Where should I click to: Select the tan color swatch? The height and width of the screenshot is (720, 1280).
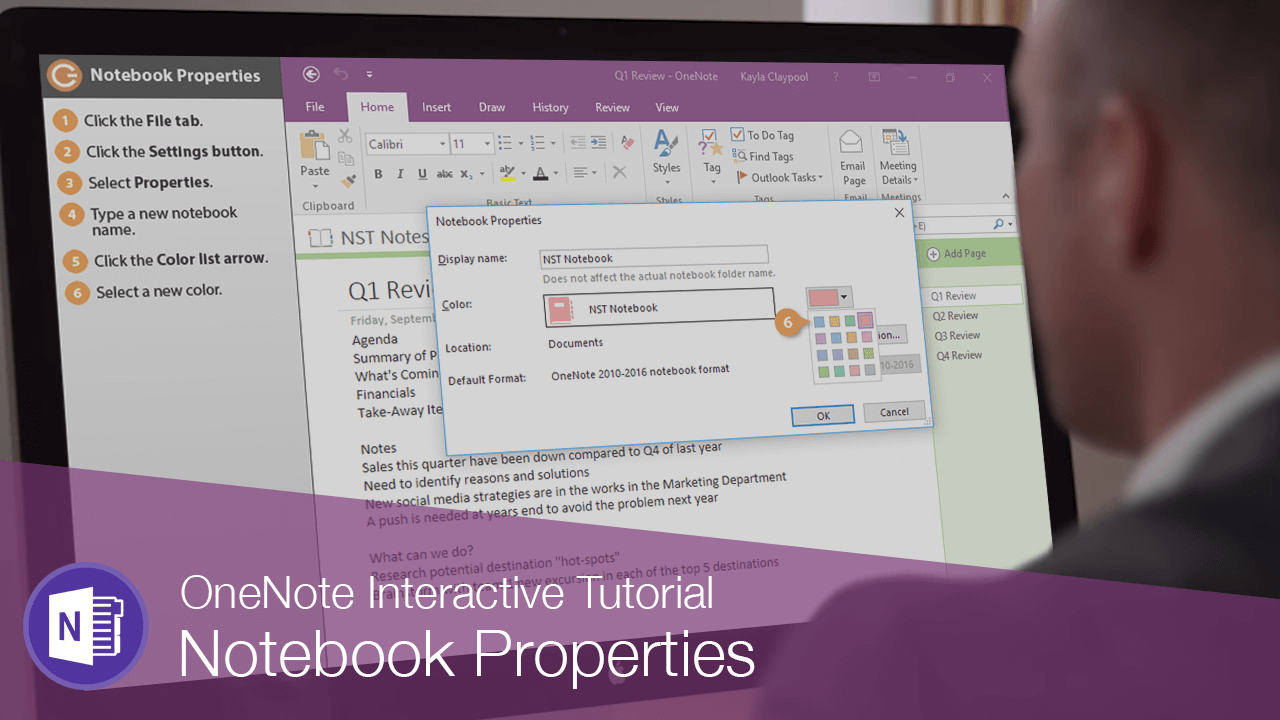(x=853, y=354)
